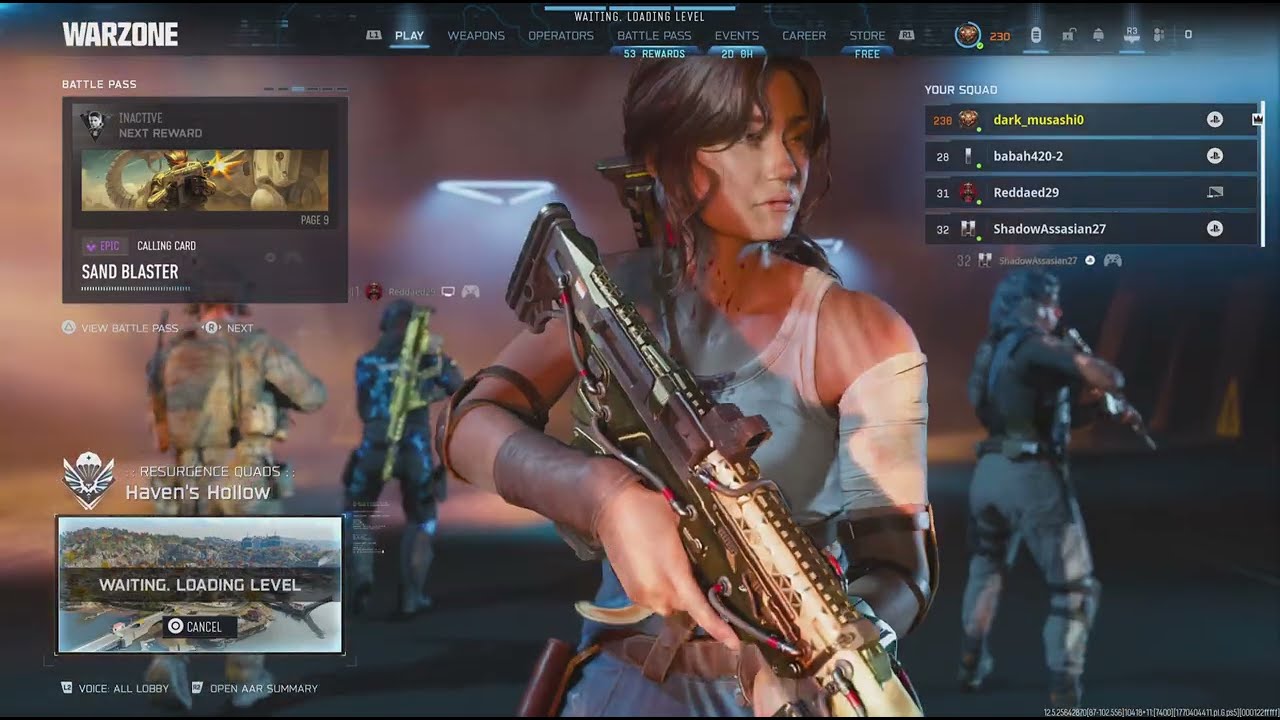Click the L2 voice button icon
The image size is (1280, 720).
[x=67, y=688]
